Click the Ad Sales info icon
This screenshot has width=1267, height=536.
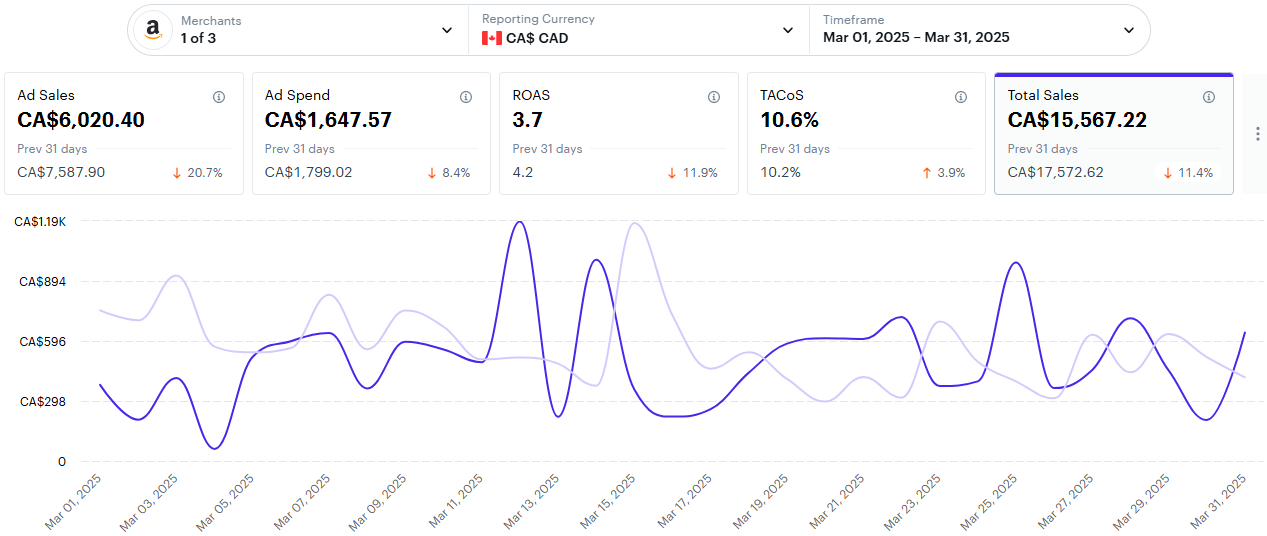pyautogui.click(x=219, y=97)
